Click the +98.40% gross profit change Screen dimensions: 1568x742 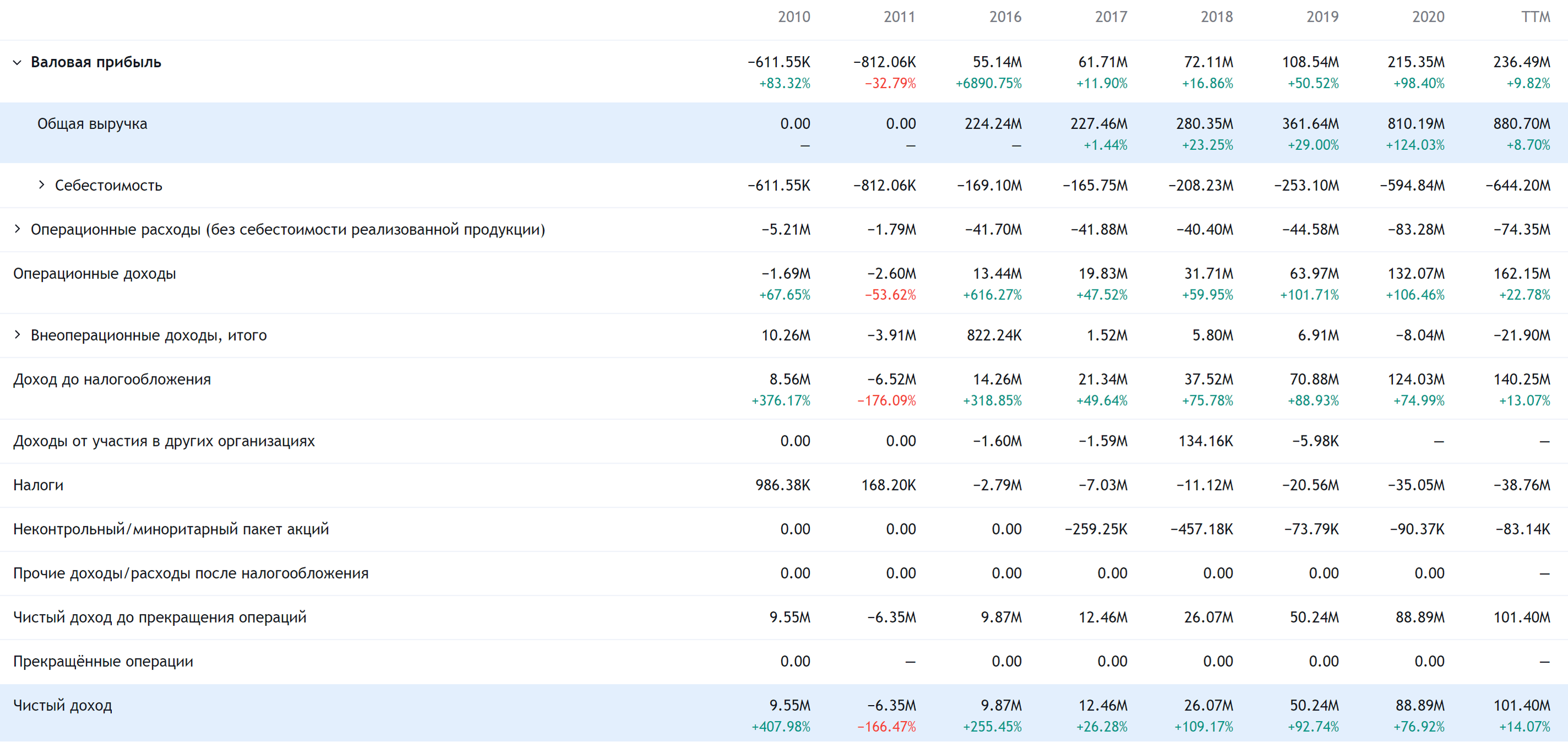[1418, 83]
